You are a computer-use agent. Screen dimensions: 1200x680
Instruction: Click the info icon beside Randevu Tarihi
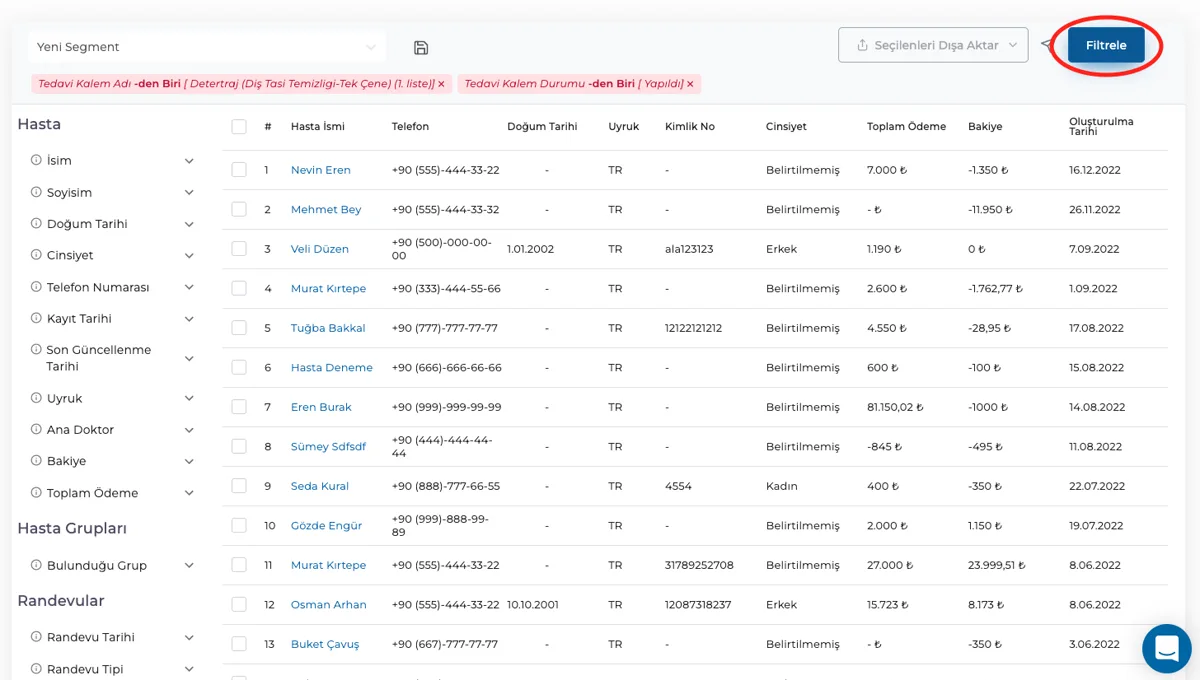coord(36,637)
